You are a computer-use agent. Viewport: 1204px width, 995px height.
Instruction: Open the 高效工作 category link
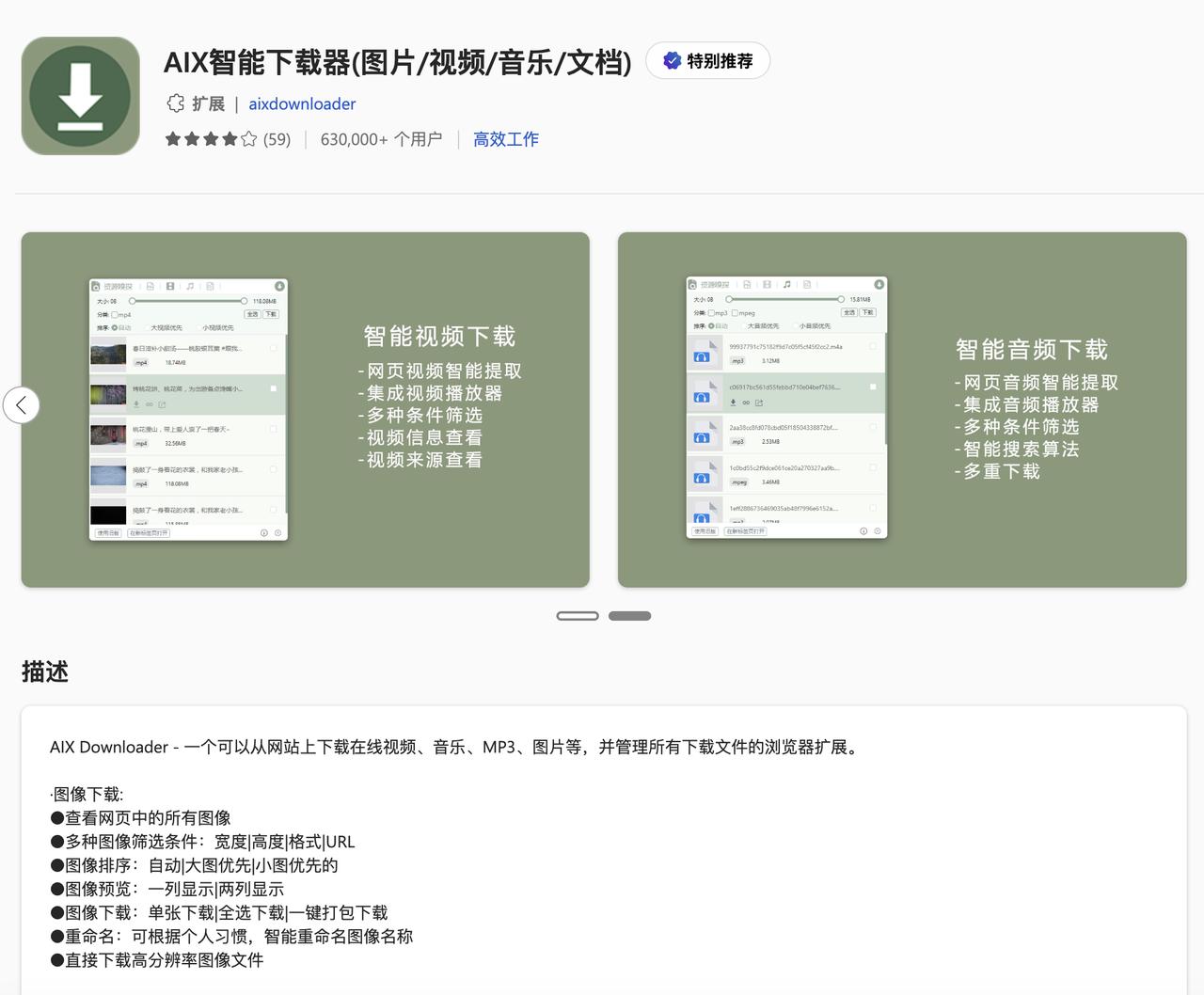point(506,139)
